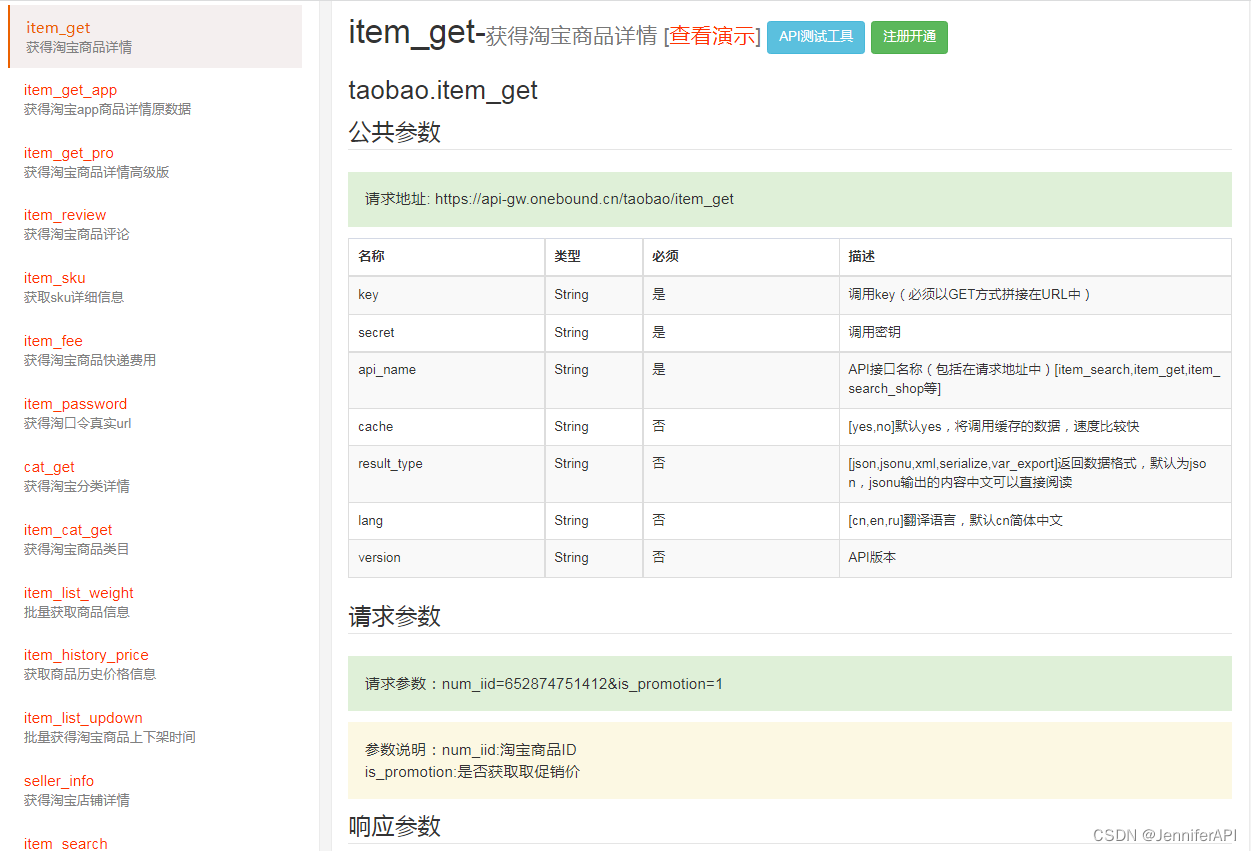
Task: Click the api_name description text
Action: tap(1034, 379)
